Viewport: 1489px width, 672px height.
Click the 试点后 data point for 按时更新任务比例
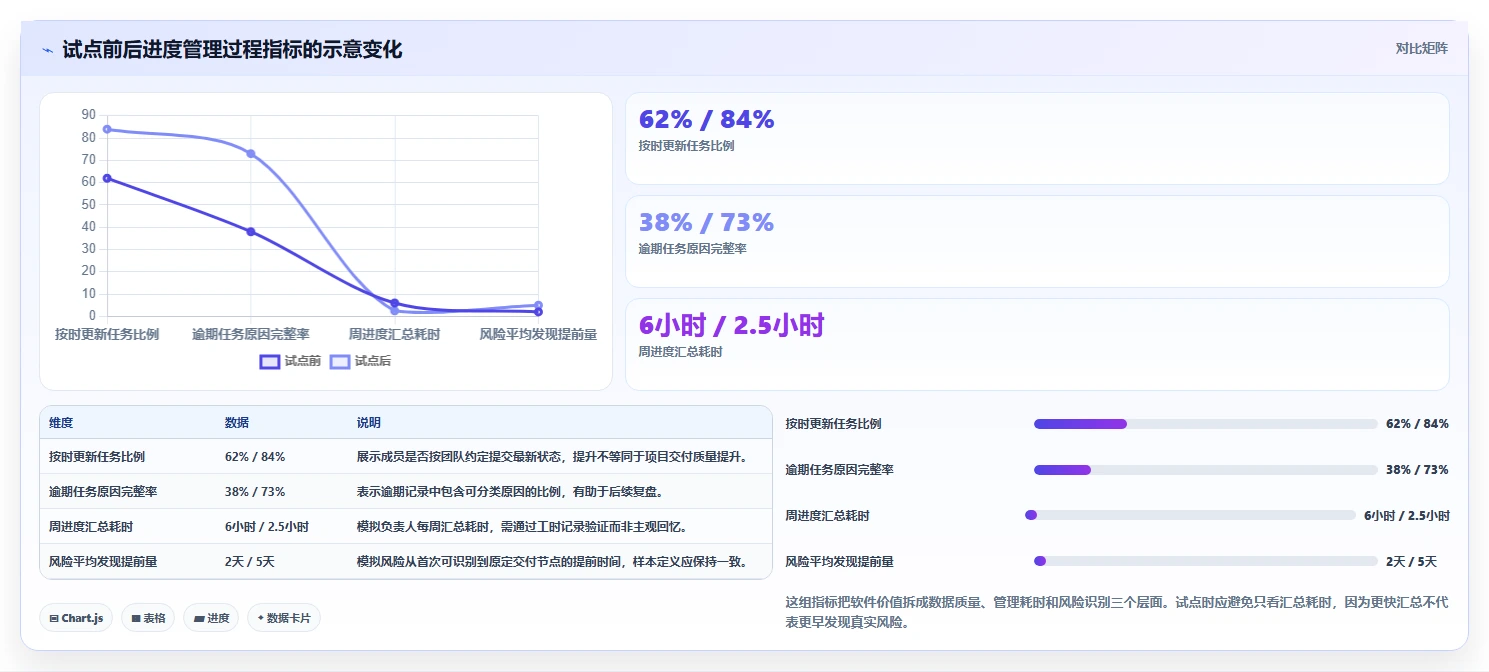107,129
